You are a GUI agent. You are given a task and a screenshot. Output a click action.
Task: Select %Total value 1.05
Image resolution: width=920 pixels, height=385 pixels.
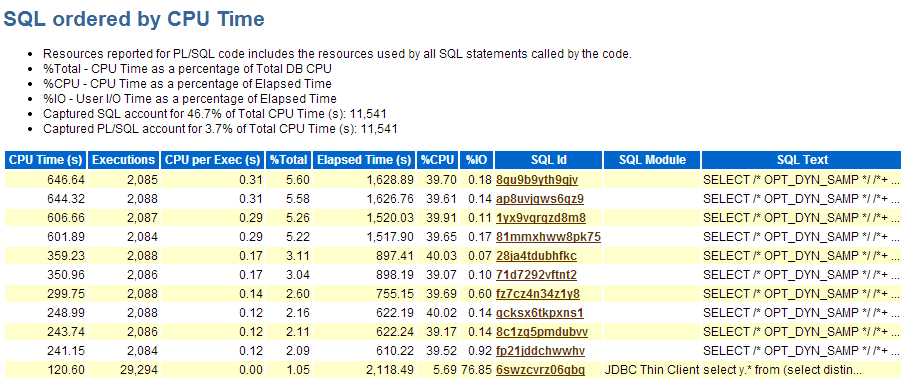(297, 370)
